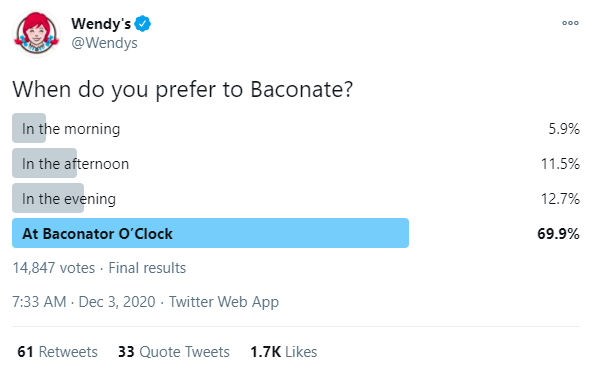Open the Wendy's profile avatar

point(36,33)
